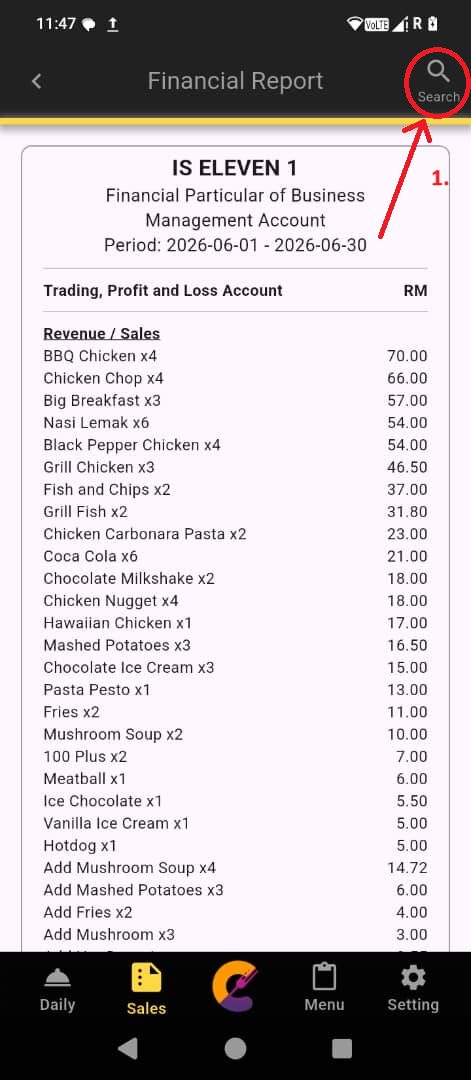Open Setting gear icon
This screenshot has height=1080, width=471.
(x=412, y=977)
